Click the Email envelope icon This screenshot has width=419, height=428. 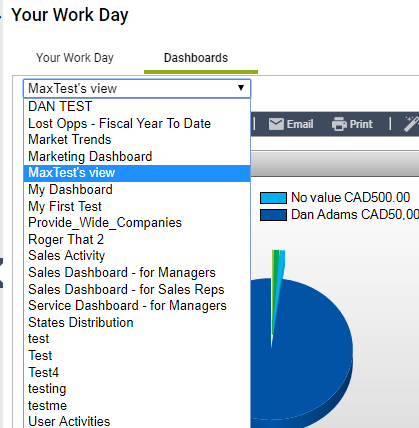tap(276, 124)
